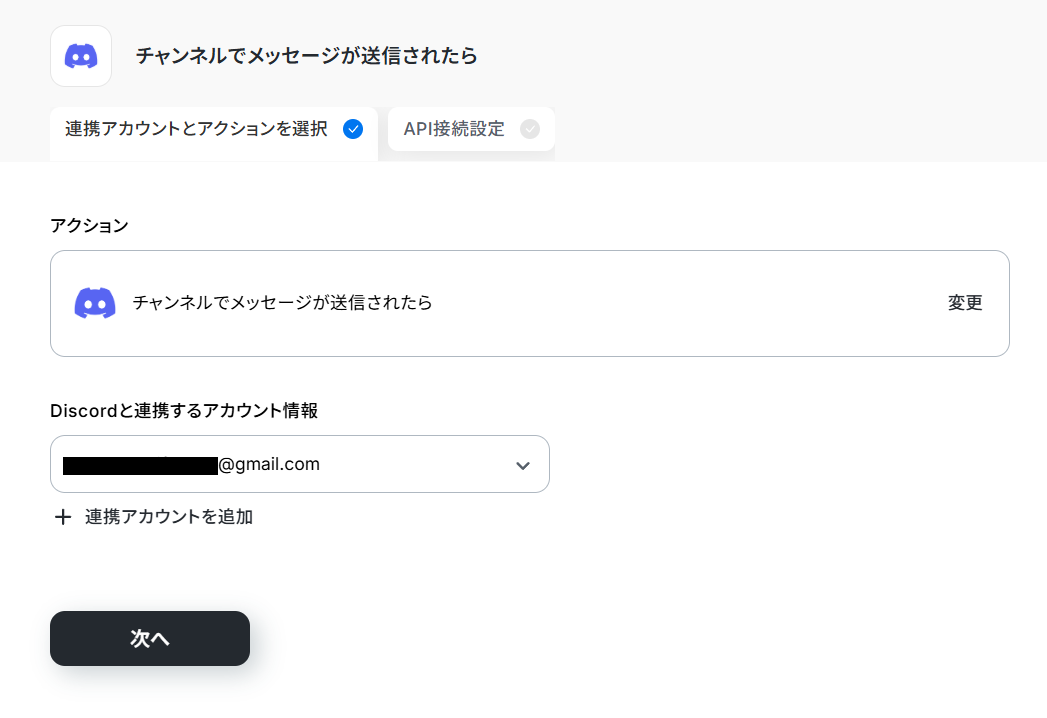Click the API接続設定 tab label text
This screenshot has height=718, width=1047.
coord(454,129)
